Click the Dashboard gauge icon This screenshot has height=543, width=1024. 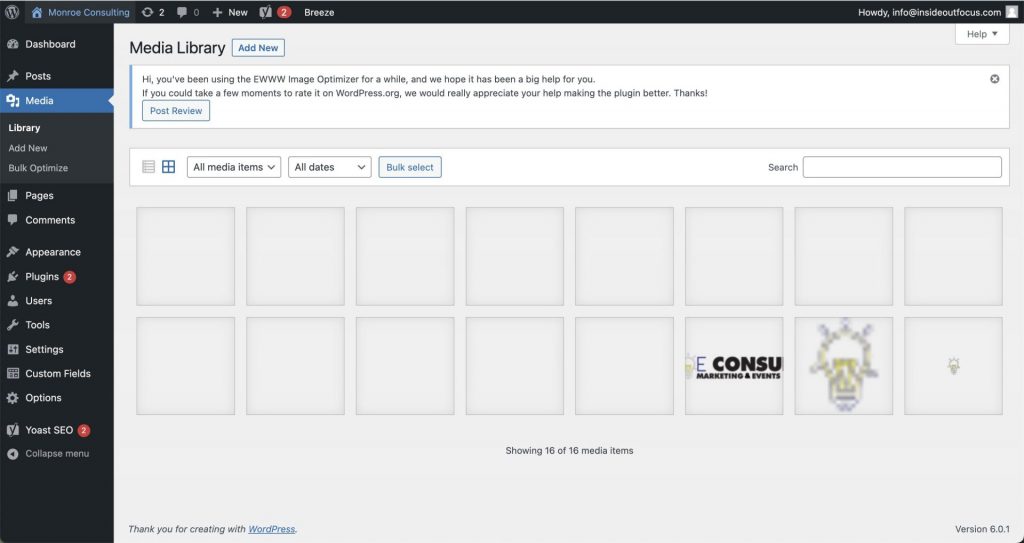tap(12, 44)
